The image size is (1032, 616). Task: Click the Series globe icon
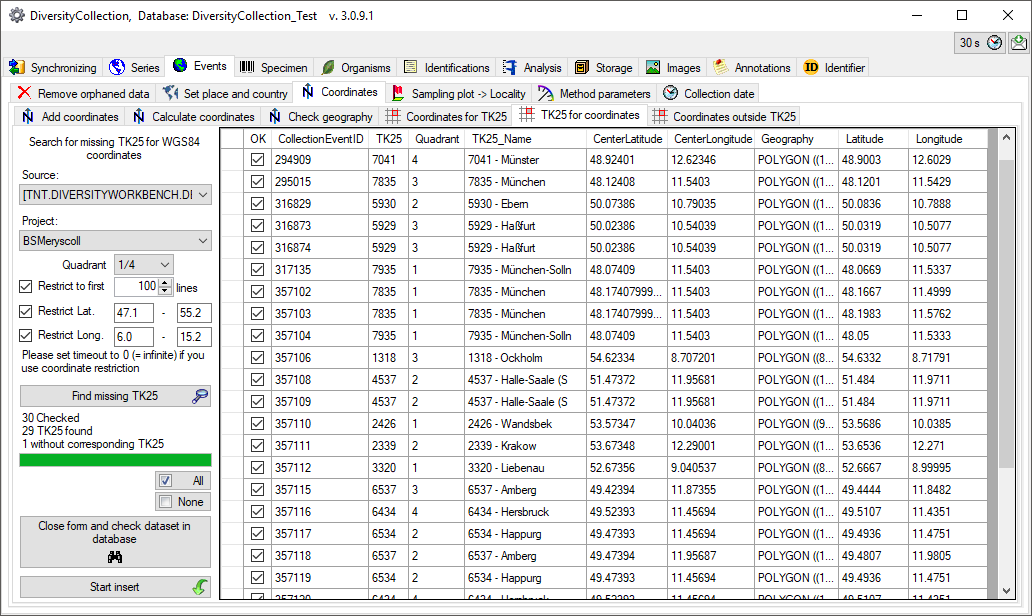pyautogui.click(x=117, y=67)
